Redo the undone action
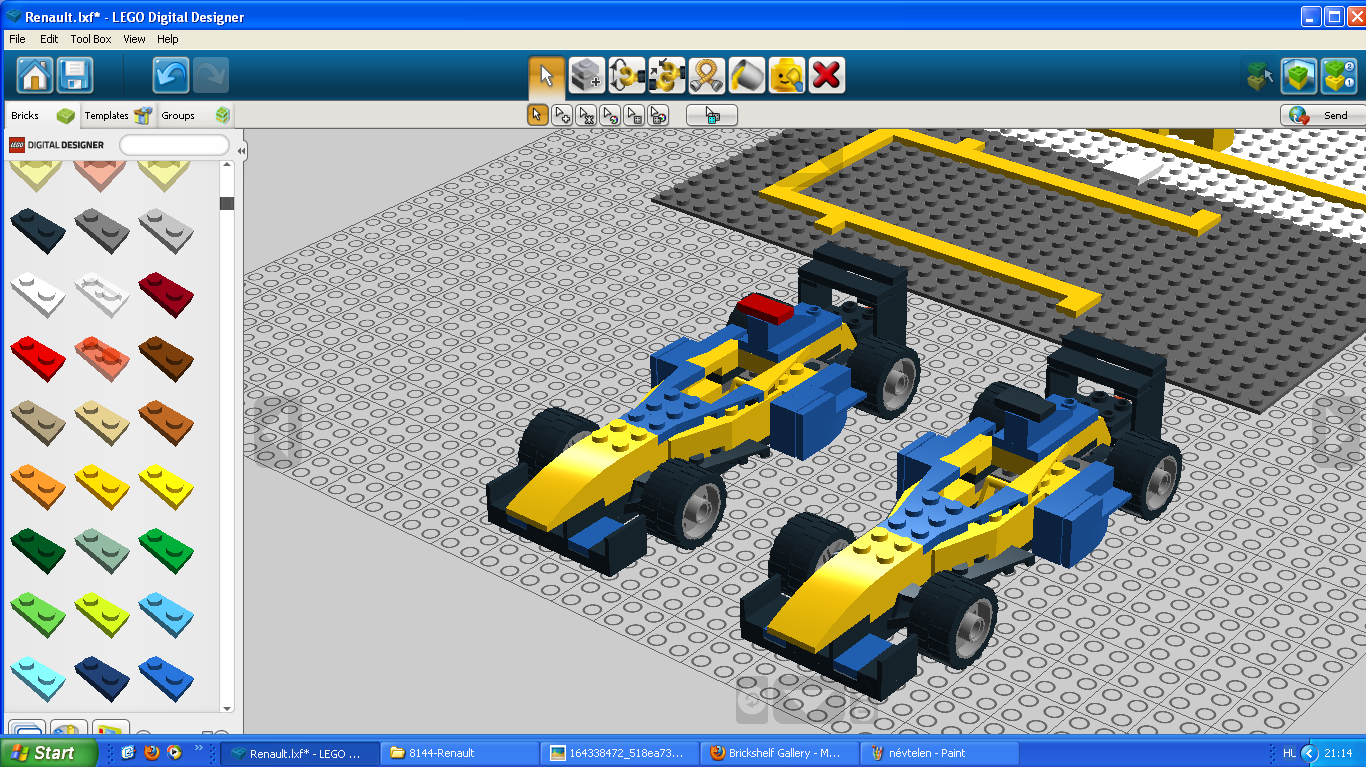 210,75
